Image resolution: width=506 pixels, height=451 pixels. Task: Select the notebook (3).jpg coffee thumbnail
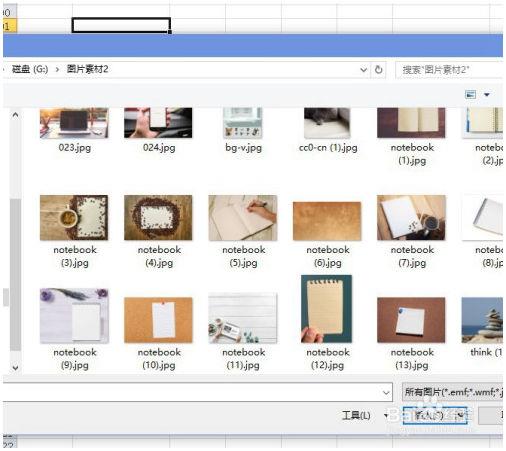pyautogui.click(x=74, y=218)
